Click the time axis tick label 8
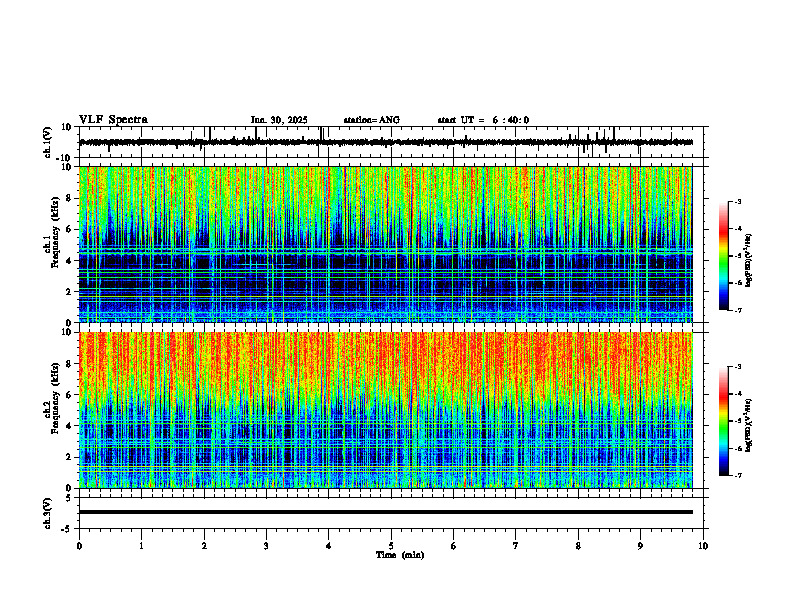 578,546
